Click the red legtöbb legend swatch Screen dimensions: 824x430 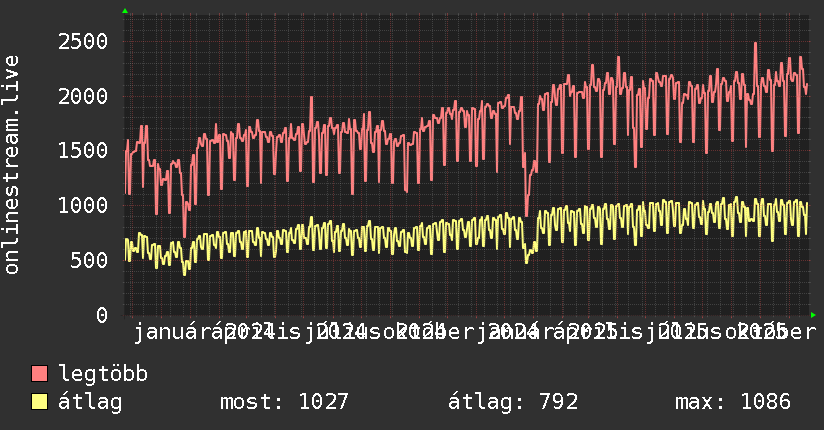point(40,374)
